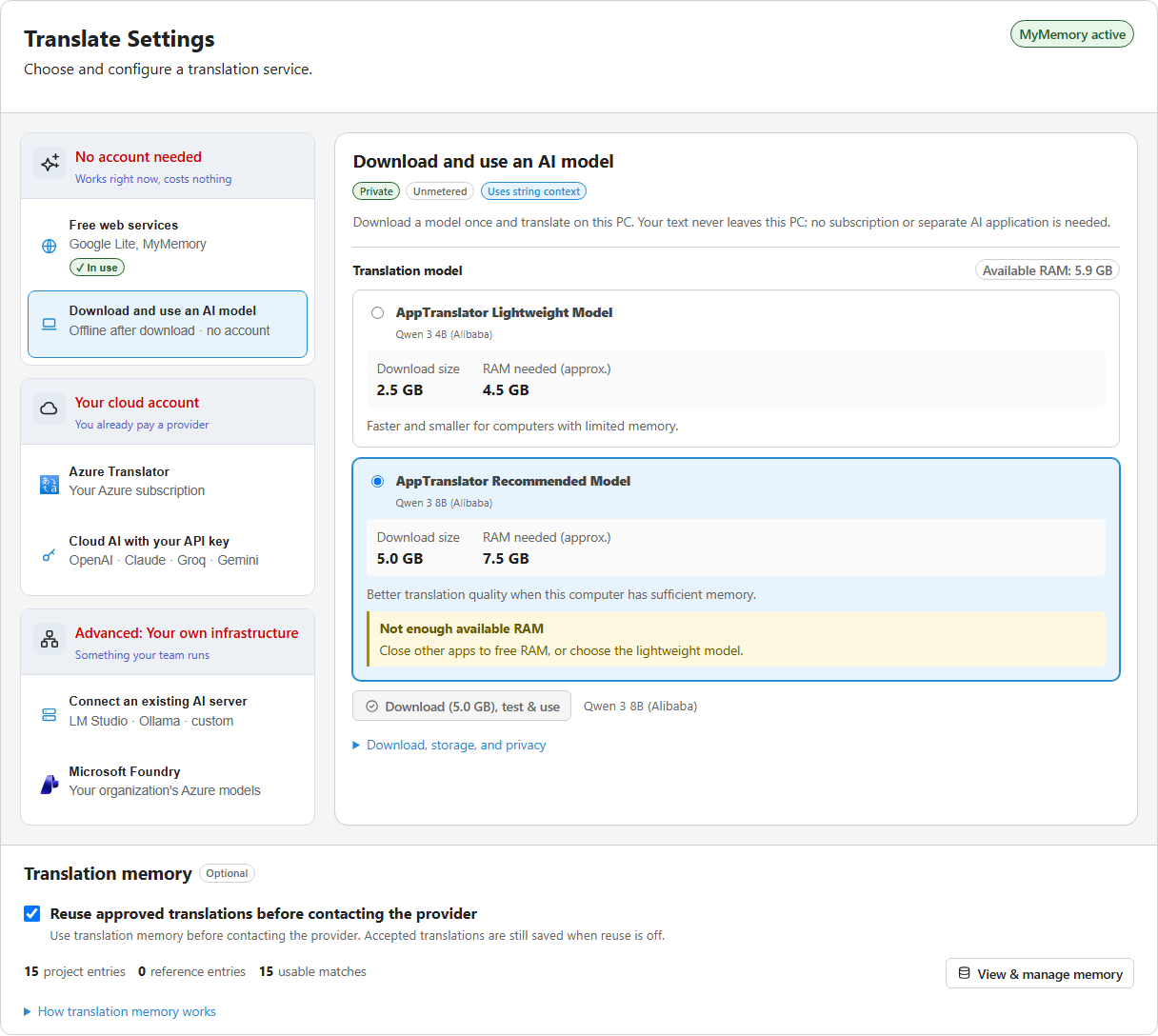
Task: Click the globe icon for Free web services
Action: click(x=49, y=246)
